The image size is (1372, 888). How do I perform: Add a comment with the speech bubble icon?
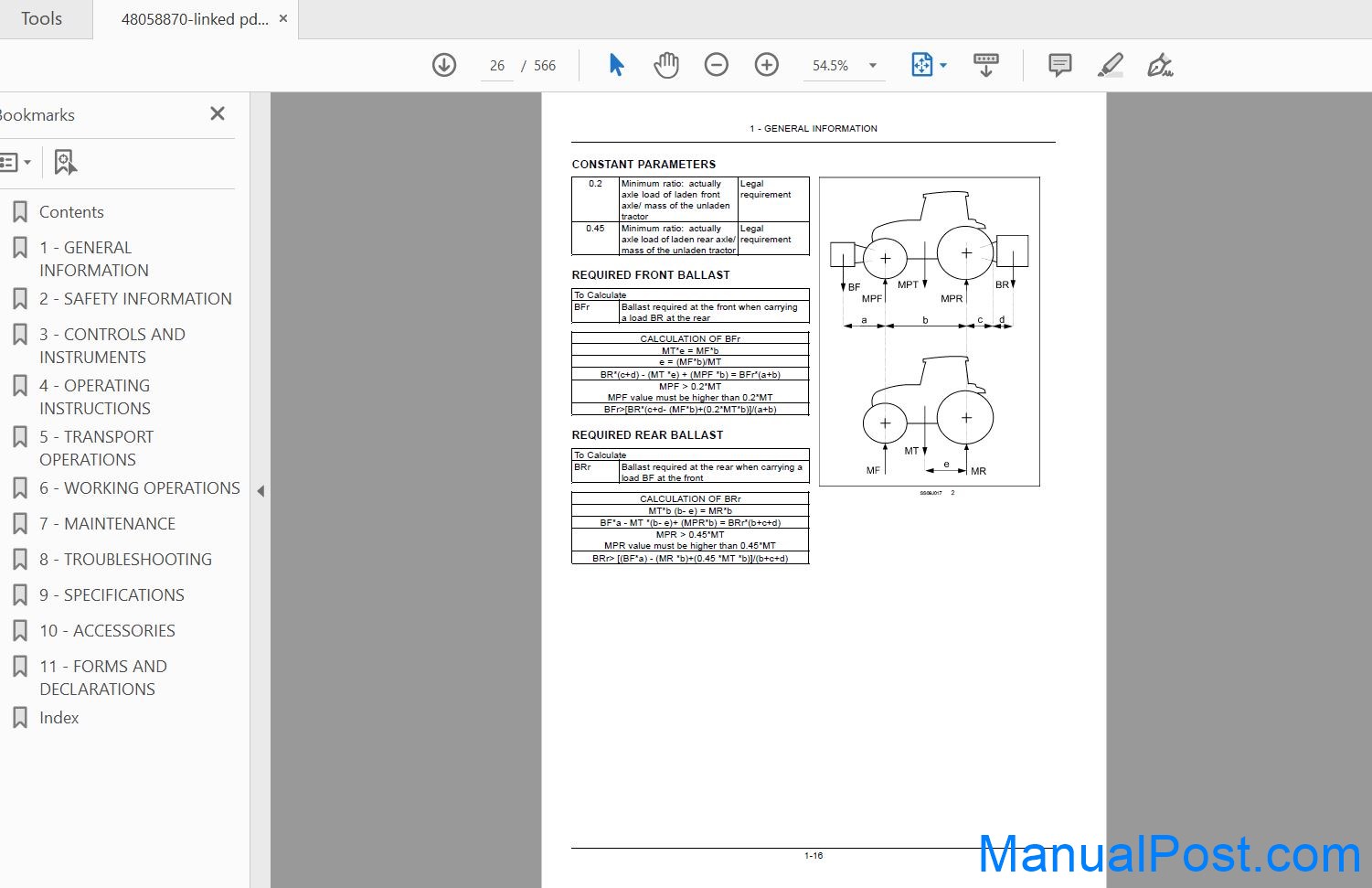(x=1060, y=65)
